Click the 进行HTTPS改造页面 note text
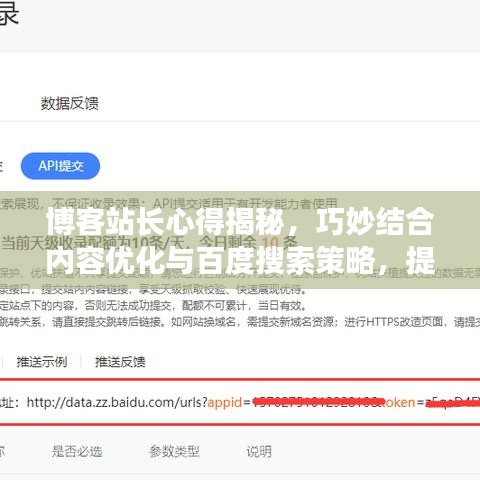This screenshot has width=480, height=480. pyautogui.click(x=394, y=322)
